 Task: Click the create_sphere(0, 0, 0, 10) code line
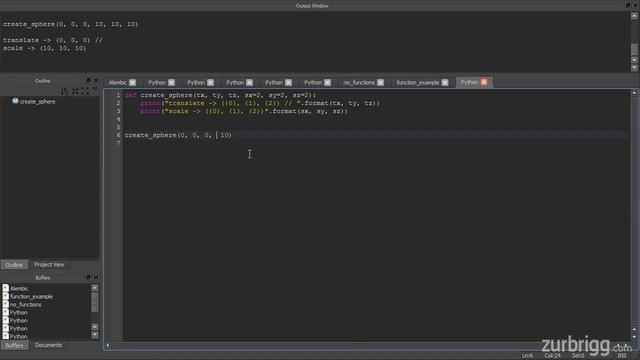pyautogui.click(x=178, y=135)
